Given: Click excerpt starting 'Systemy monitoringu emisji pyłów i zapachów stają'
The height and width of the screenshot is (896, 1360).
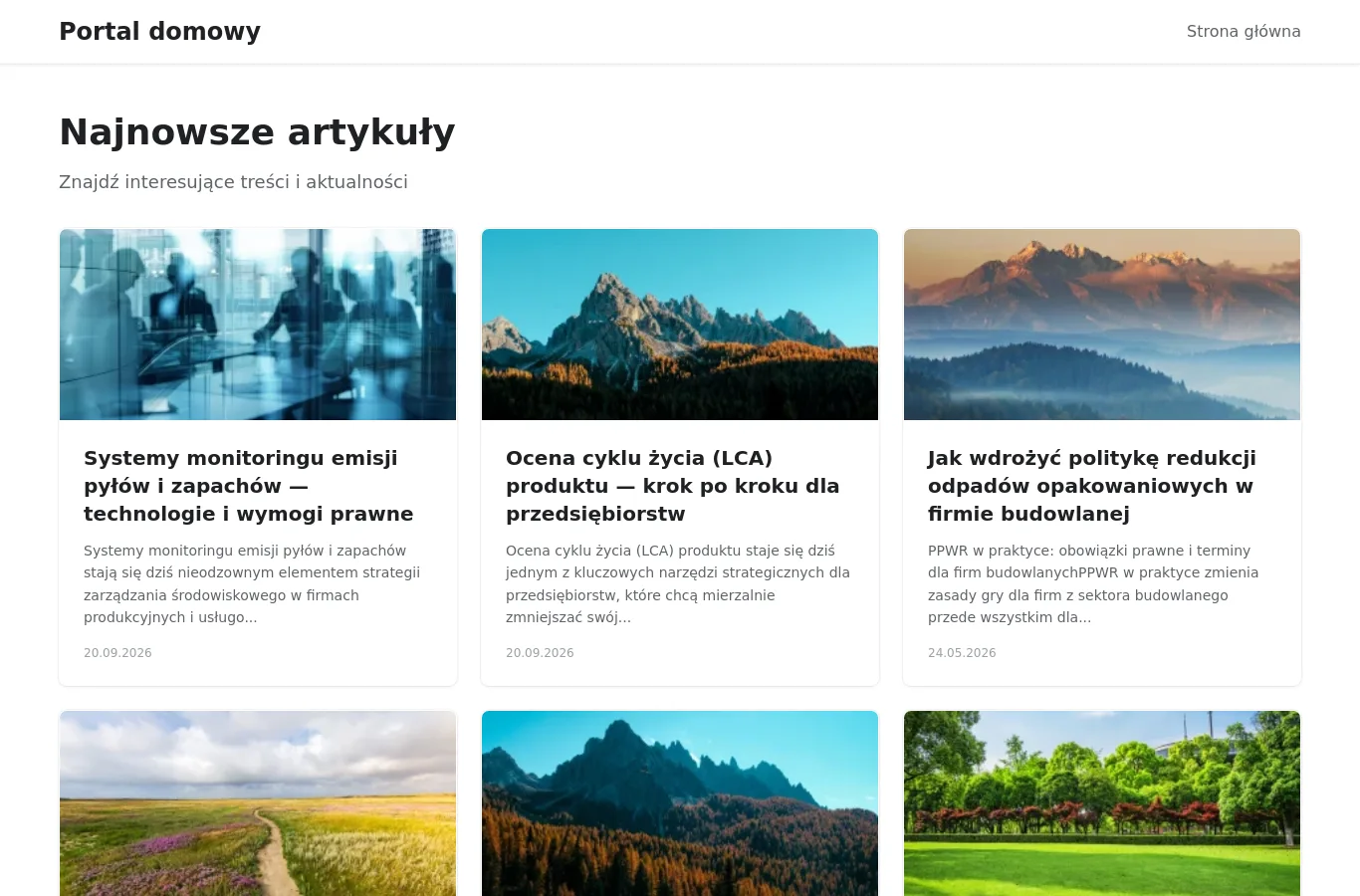Looking at the screenshot, I should (x=252, y=583).
